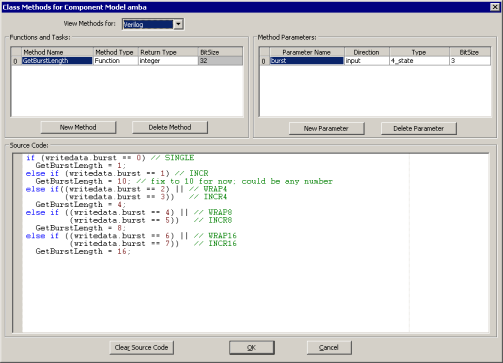Click the Direction column header
Screen dimensions: 503x363
[x=367, y=52]
